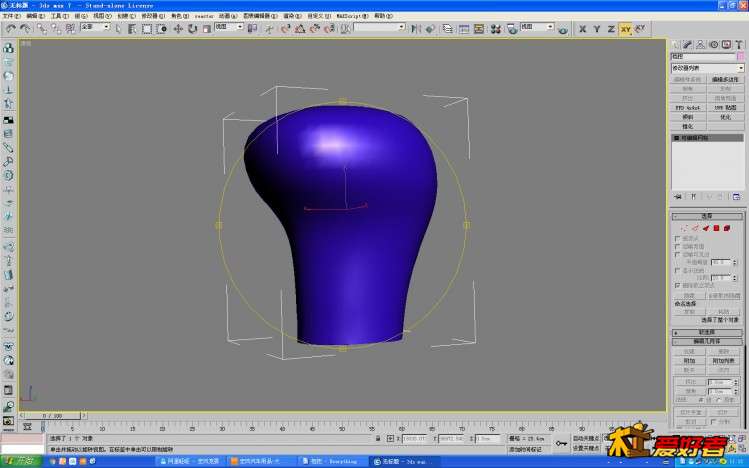Click the object name input field
This screenshot has height=468, width=749.
(x=703, y=56)
